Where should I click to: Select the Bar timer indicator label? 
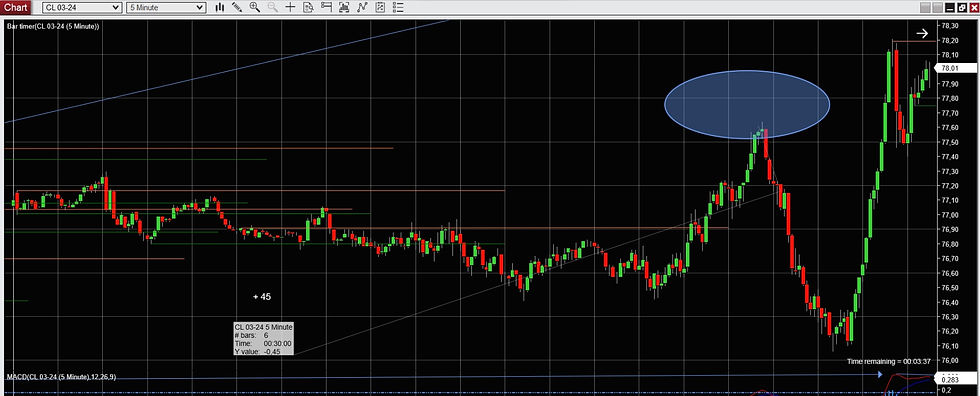pyautogui.click(x=53, y=26)
